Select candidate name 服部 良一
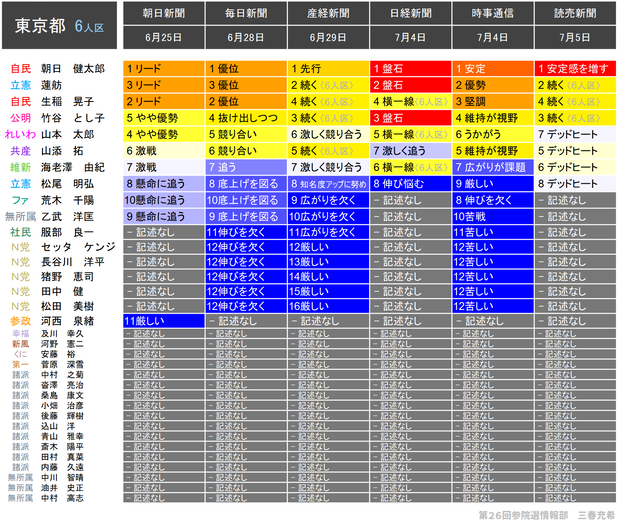Viewport: 620px width, 522px height. pyautogui.click(x=67, y=232)
